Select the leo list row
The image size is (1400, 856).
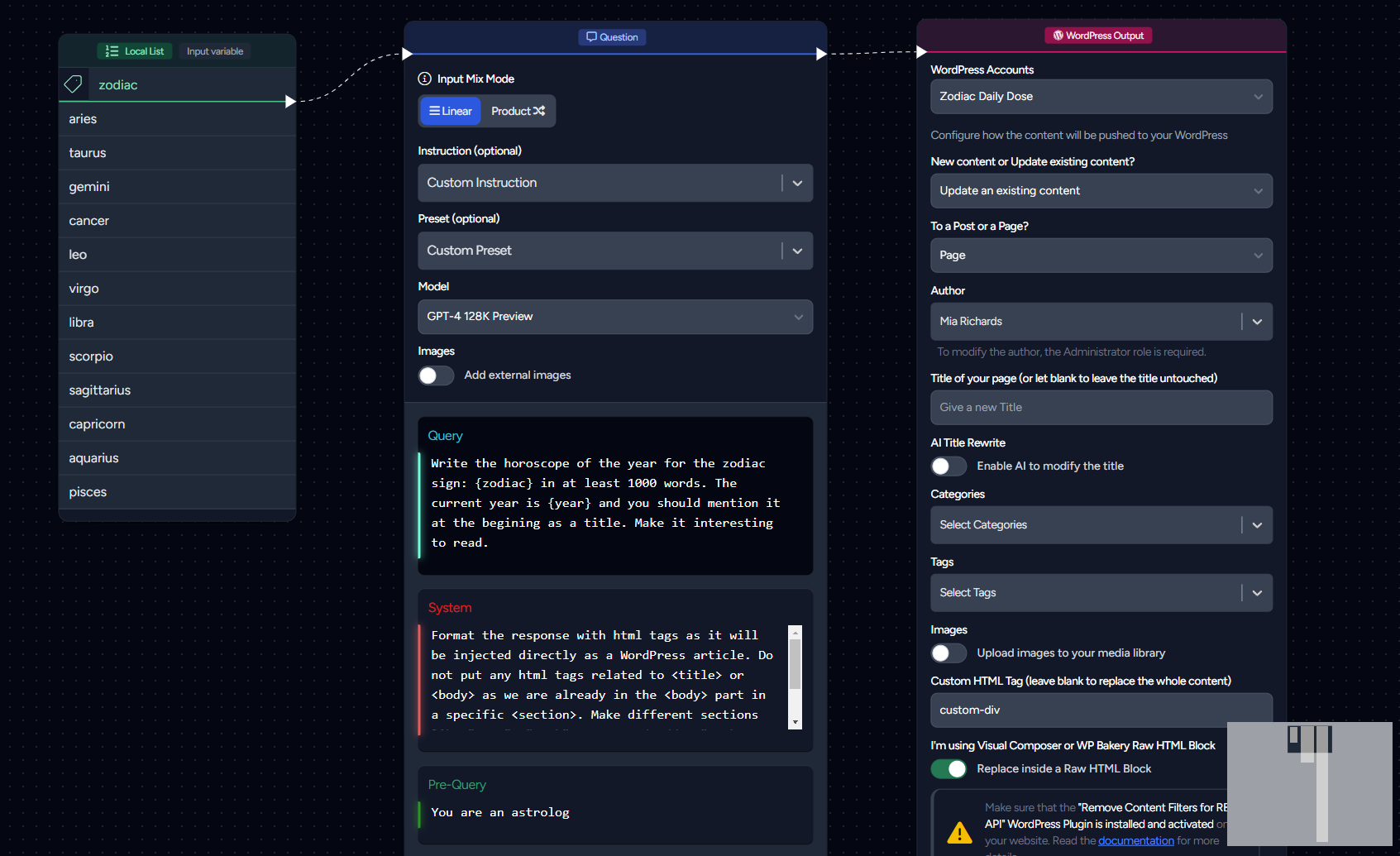click(x=177, y=255)
